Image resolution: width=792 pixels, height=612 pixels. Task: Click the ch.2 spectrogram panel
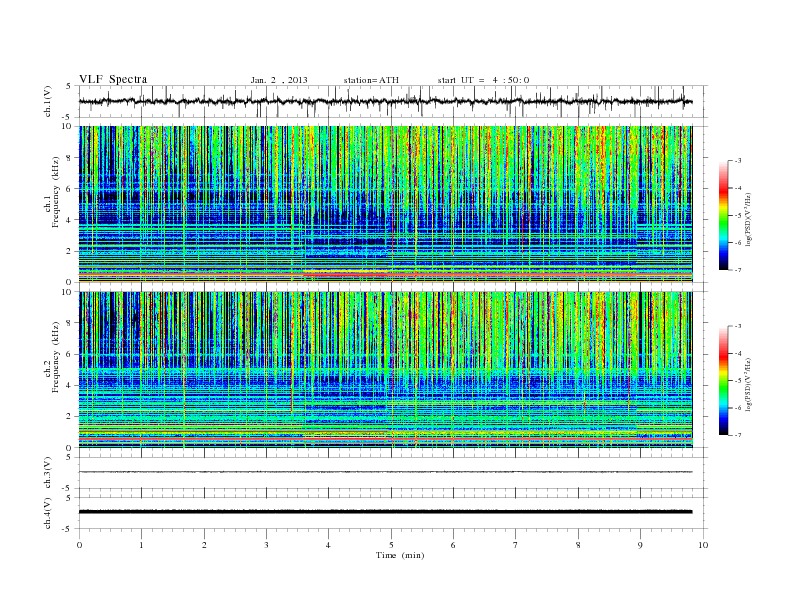pos(385,369)
